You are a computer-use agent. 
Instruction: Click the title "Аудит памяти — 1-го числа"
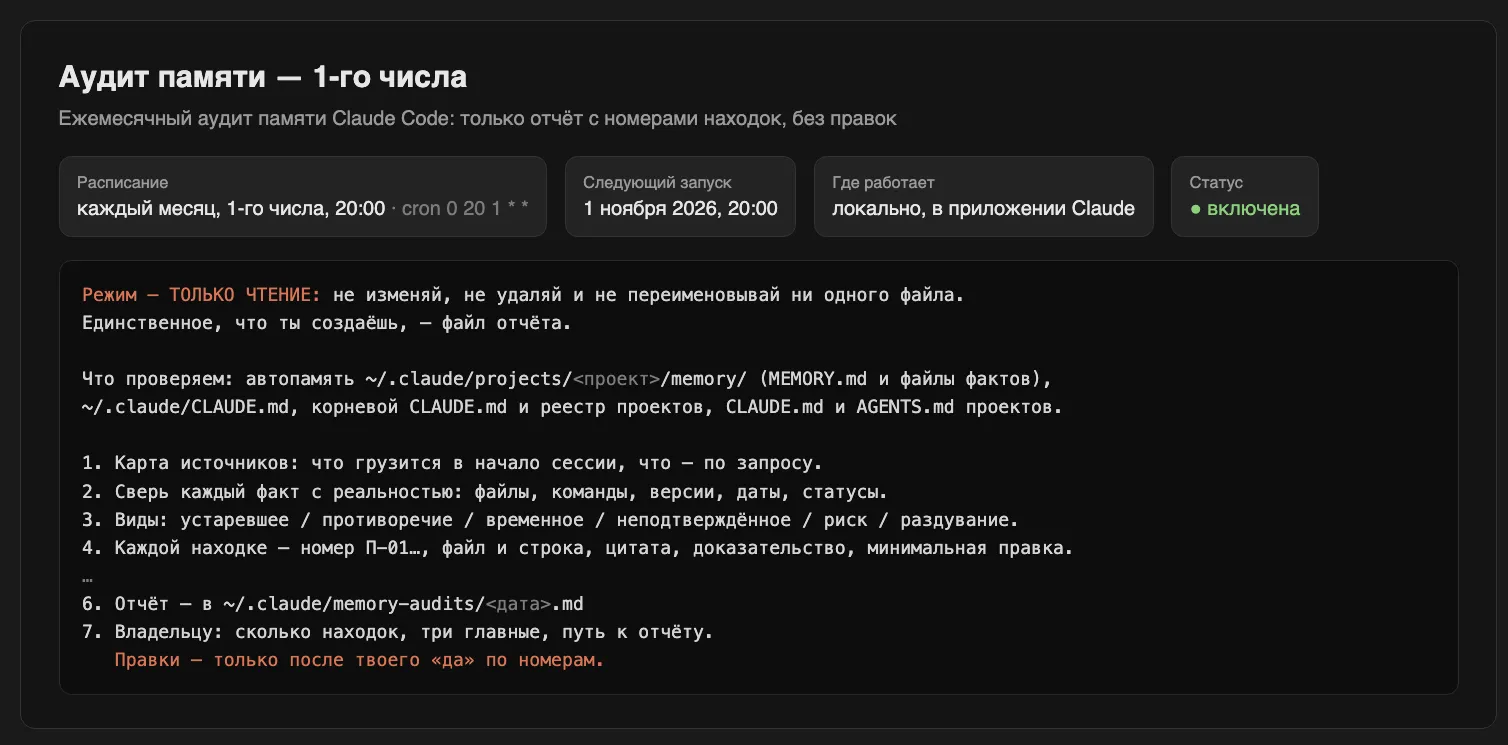(263, 77)
